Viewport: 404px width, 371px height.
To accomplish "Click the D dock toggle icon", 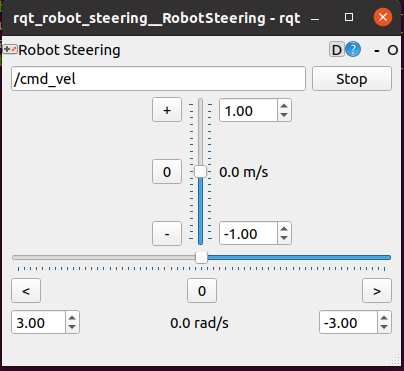I will [337, 50].
